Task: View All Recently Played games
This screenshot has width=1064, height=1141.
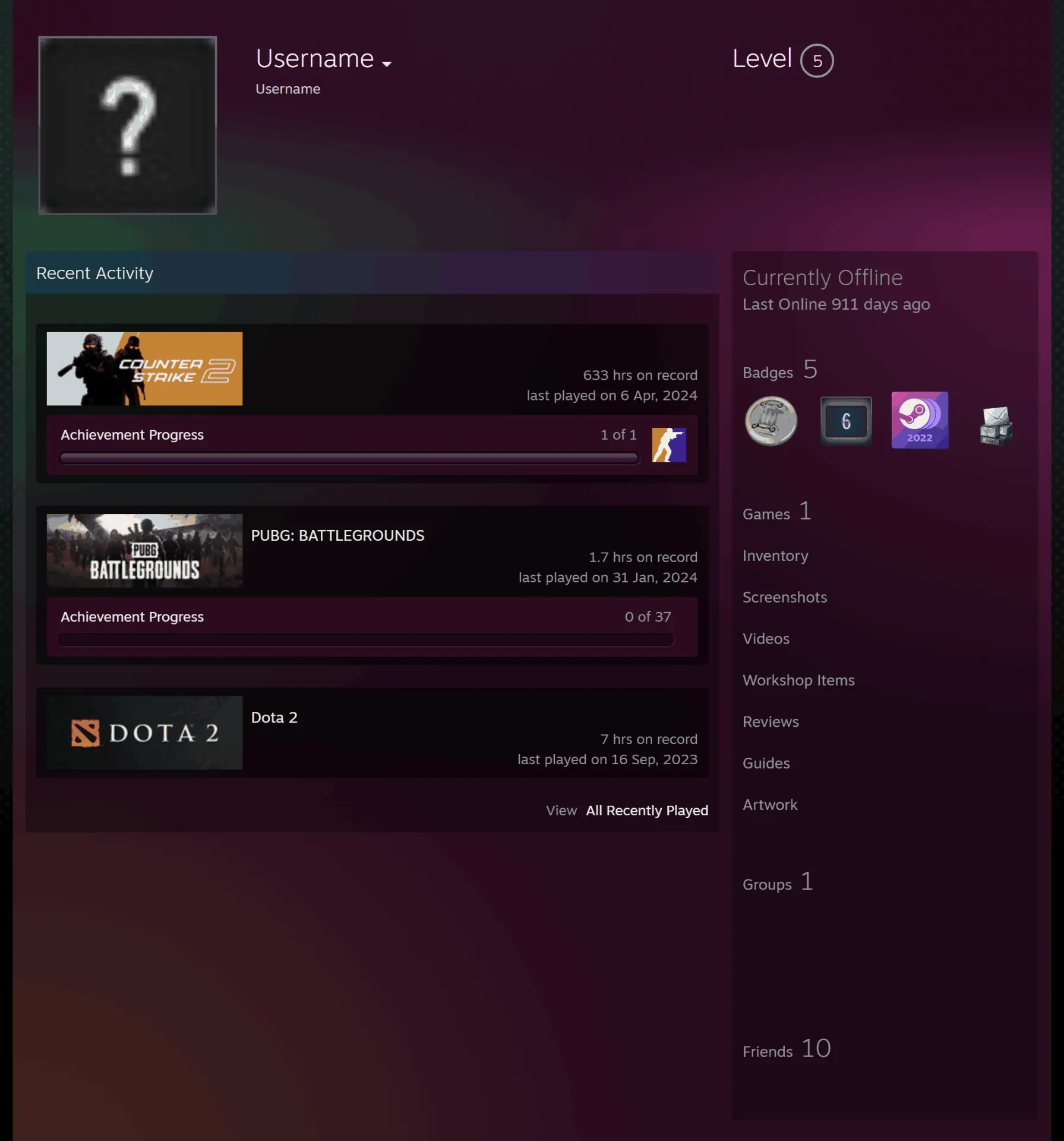Action: coord(647,811)
